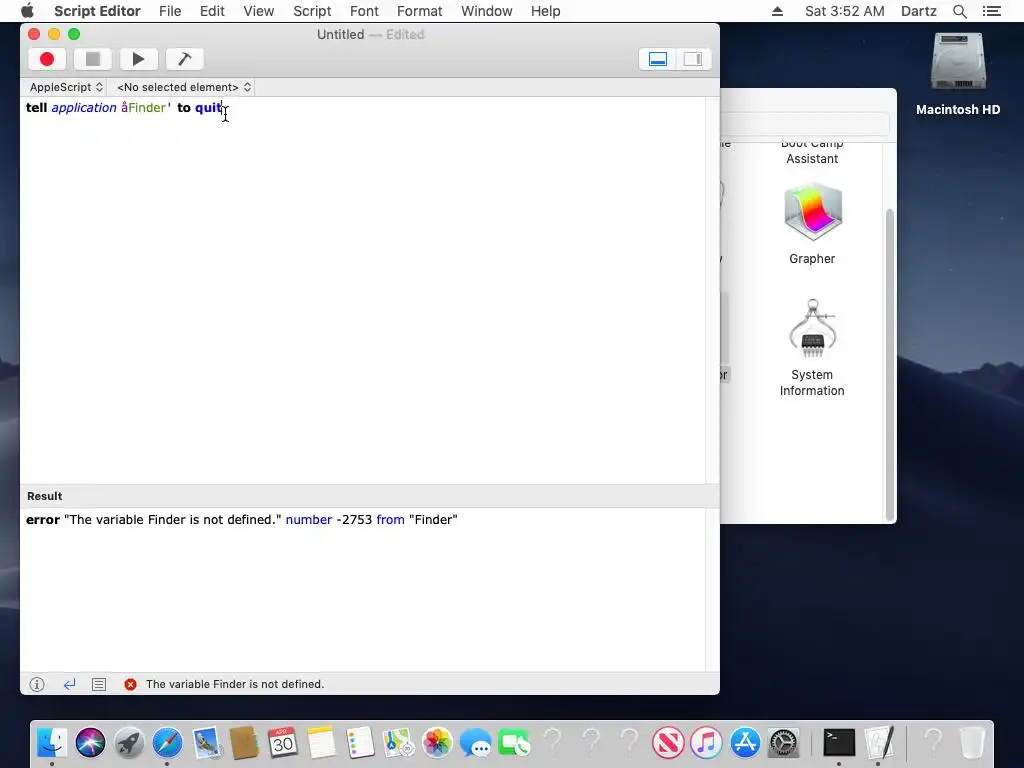The height and width of the screenshot is (768, 1024).
Task: Open Mail from the Dock
Action: [x=206, y=743]
